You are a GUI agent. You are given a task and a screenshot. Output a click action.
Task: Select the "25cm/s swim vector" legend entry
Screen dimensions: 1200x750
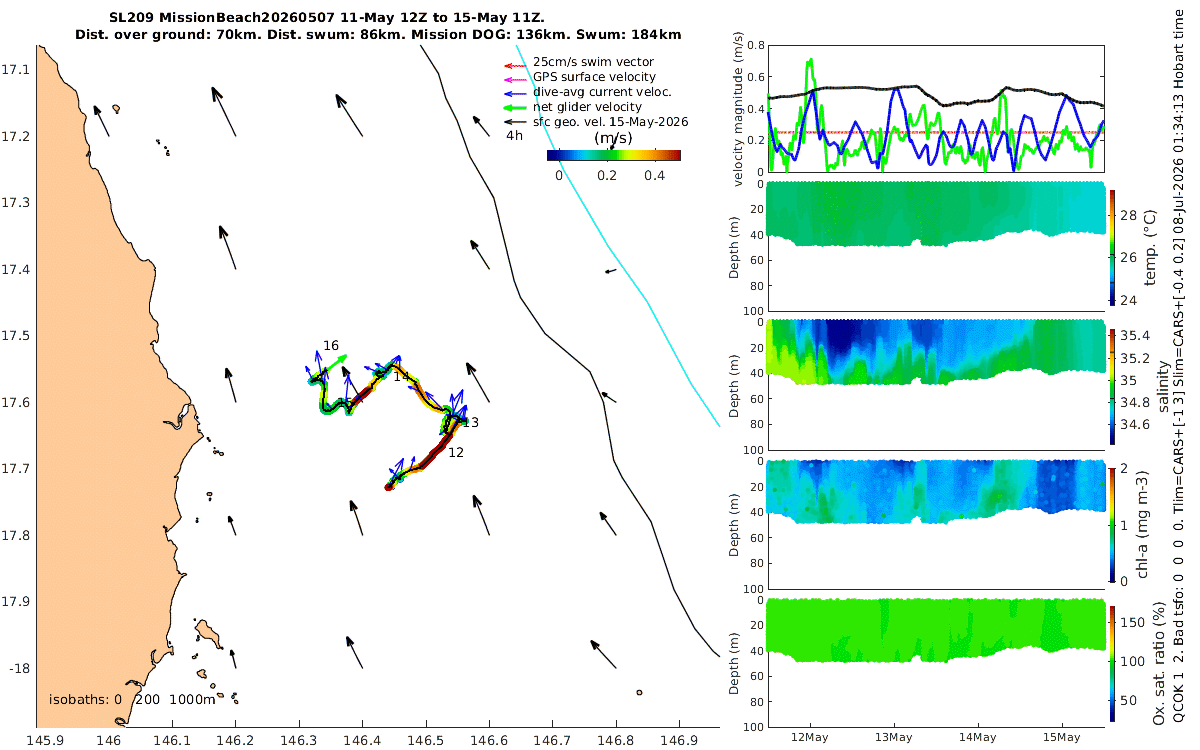click(594, 62)
